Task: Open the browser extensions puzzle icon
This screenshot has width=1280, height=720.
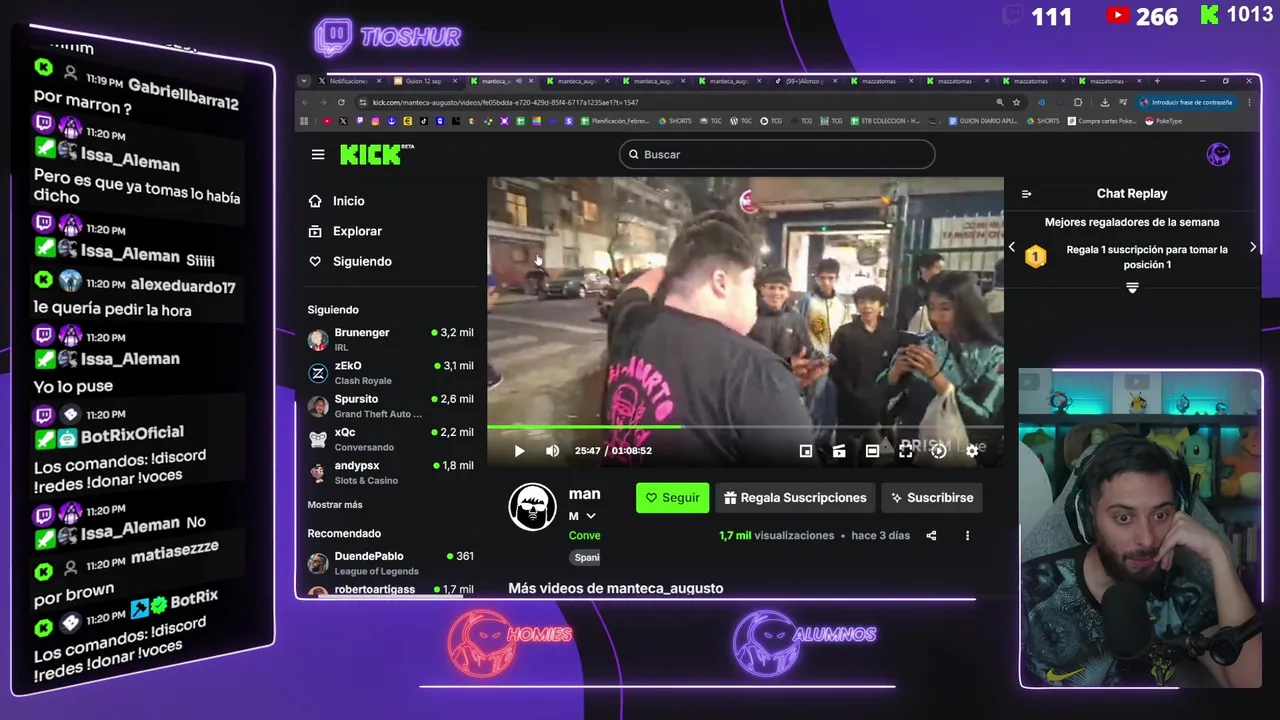Action: (1078, 102)
